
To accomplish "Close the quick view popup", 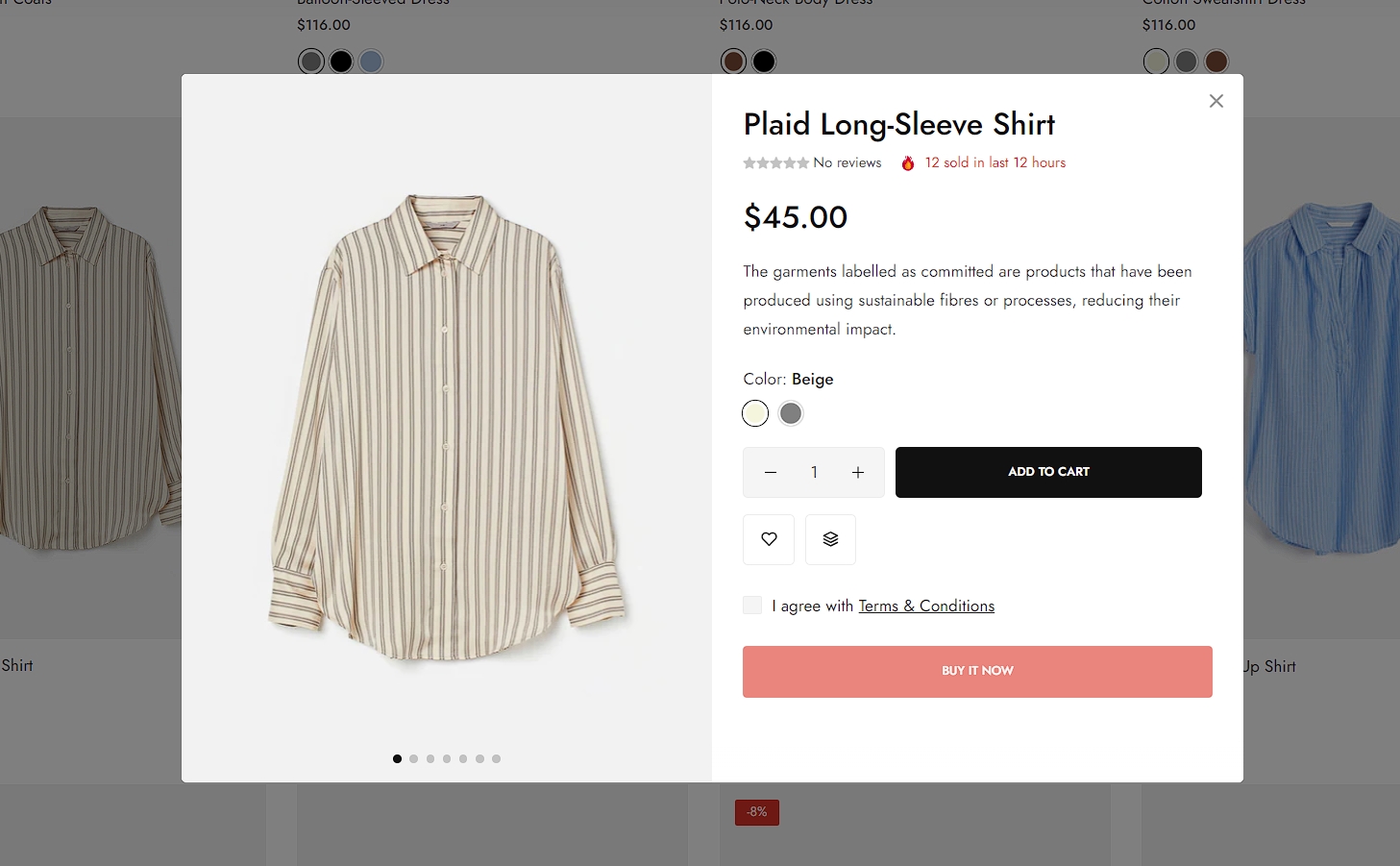I will tap(1216, 101).
